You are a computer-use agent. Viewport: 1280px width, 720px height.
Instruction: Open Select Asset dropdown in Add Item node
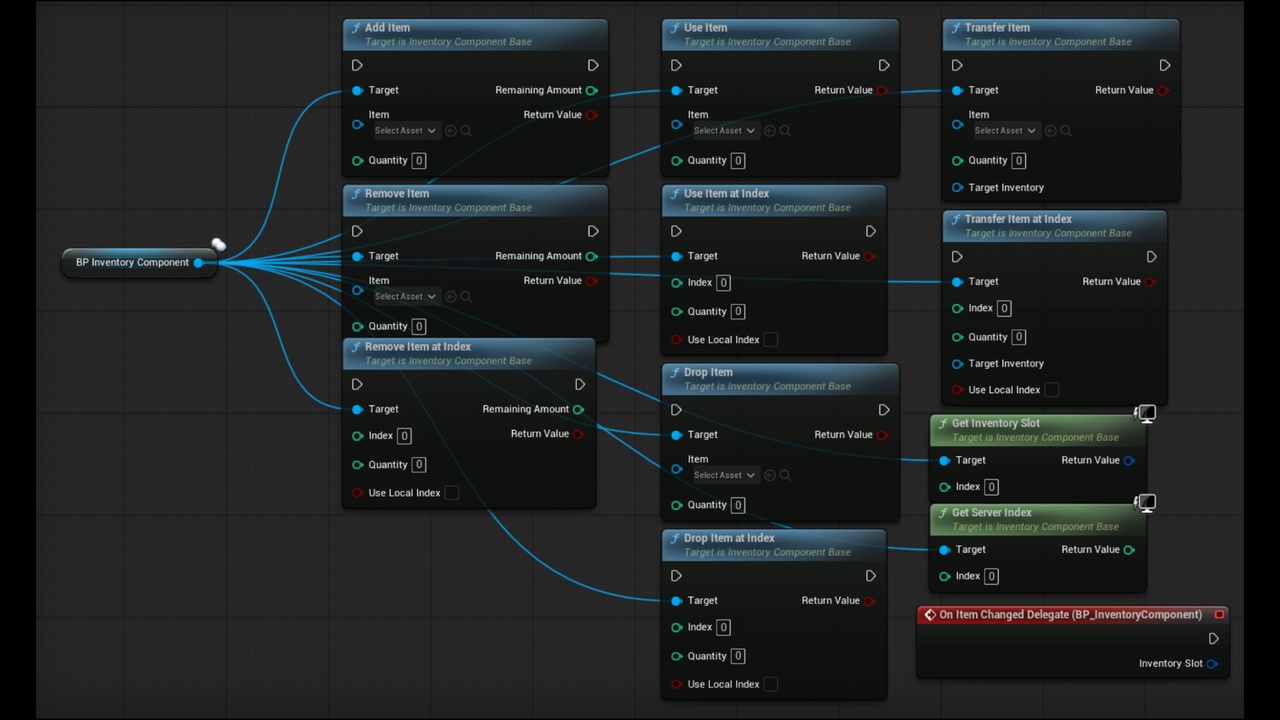405,130
